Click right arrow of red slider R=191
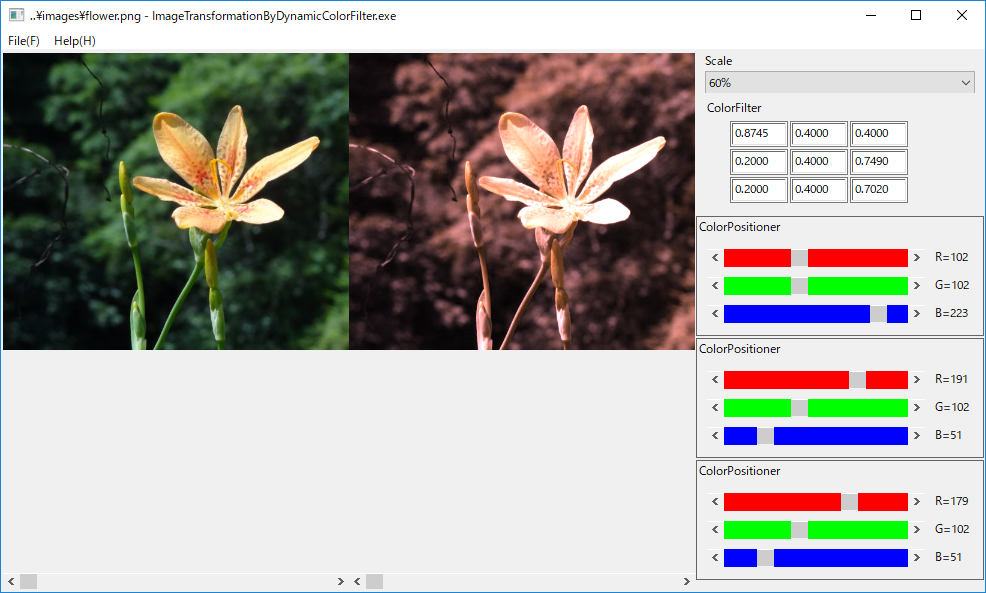 916,380
